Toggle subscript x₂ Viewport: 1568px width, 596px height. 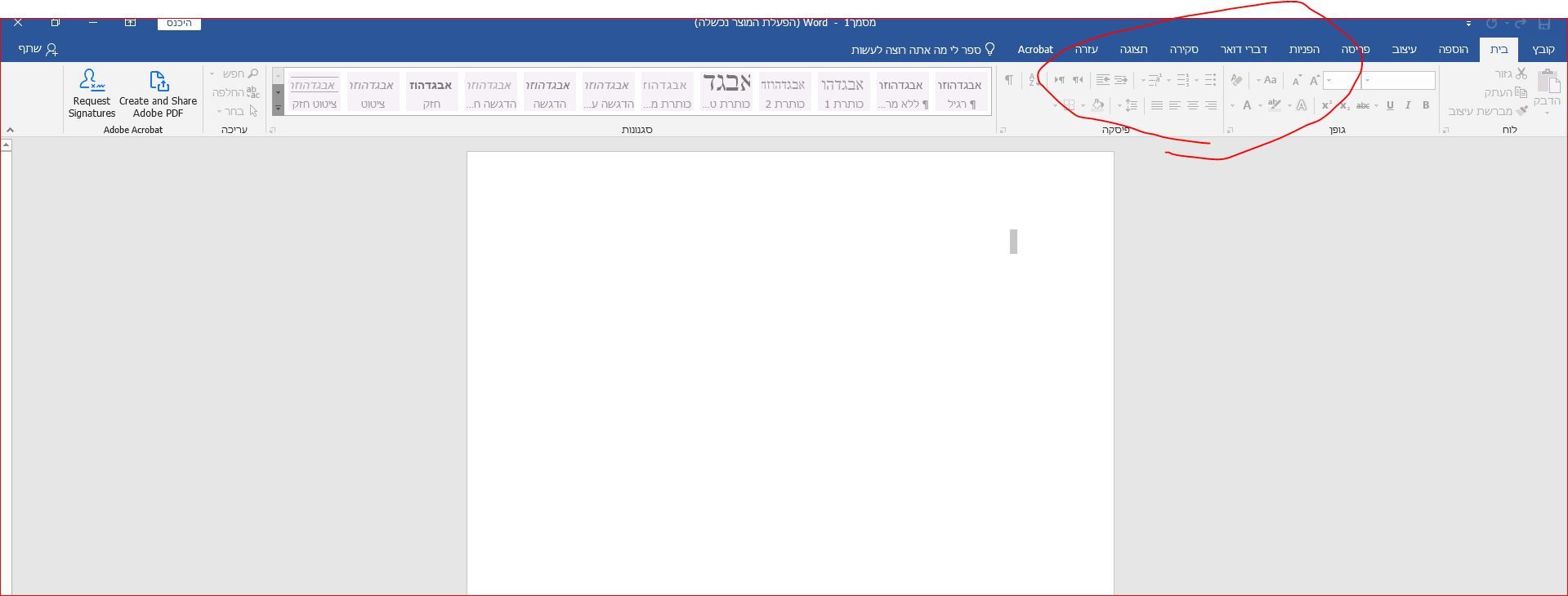click(x=1344, y=105)
